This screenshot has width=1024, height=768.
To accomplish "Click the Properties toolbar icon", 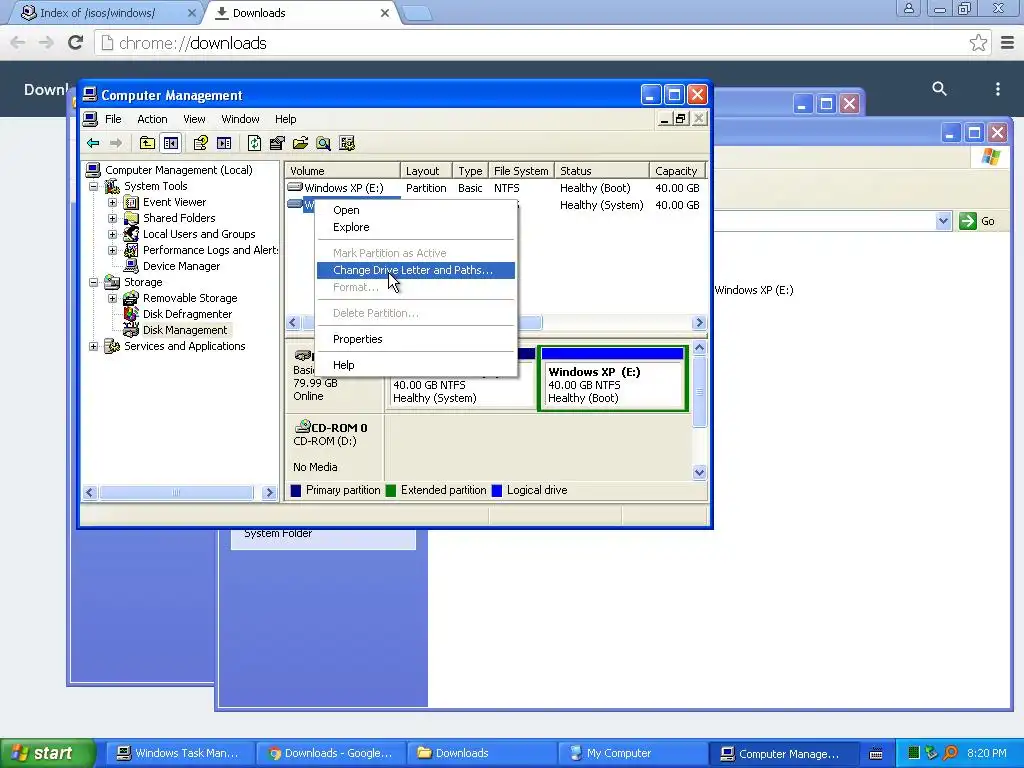I will point(277,143).
